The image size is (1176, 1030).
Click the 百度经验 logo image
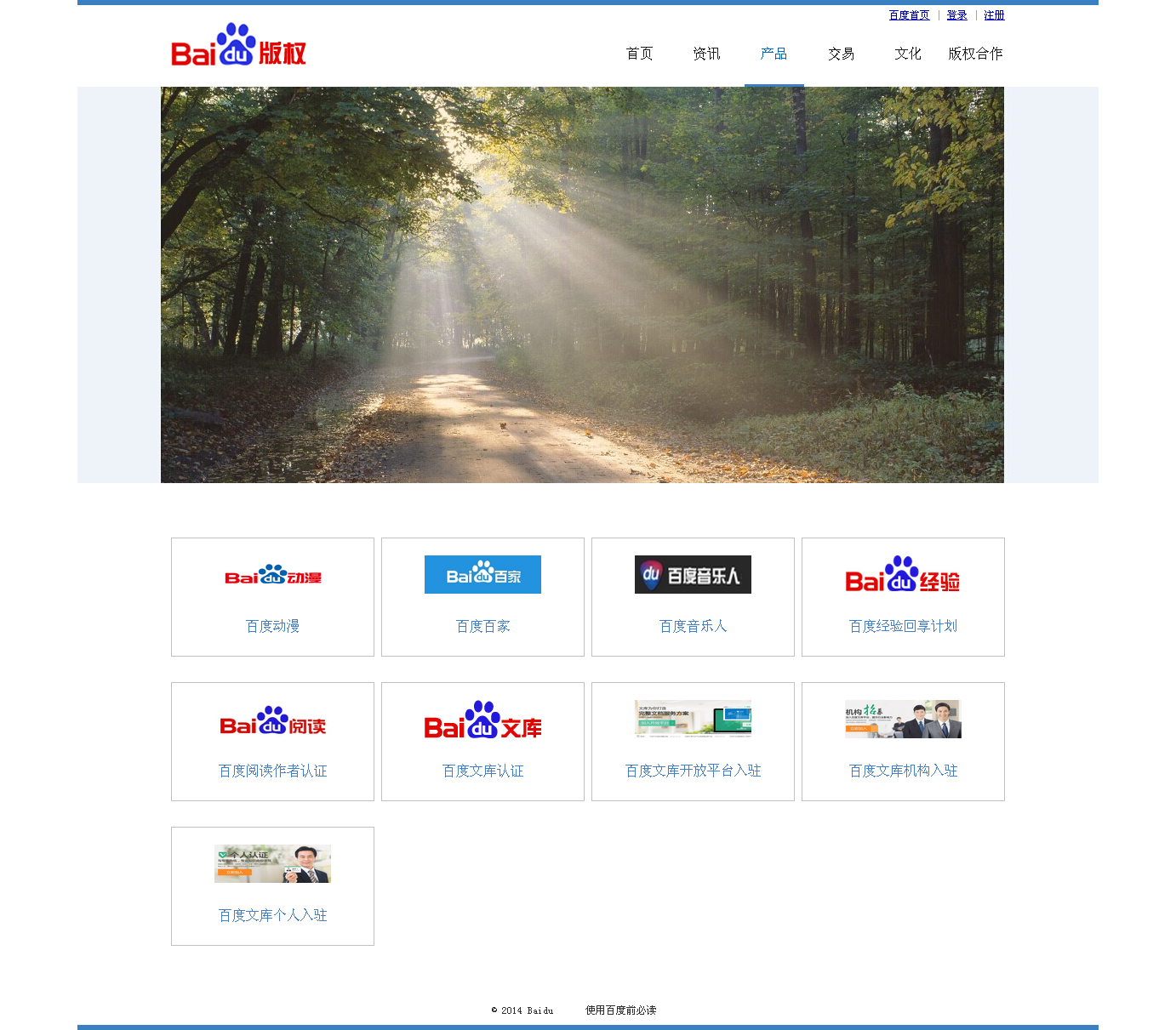(903, 576)
